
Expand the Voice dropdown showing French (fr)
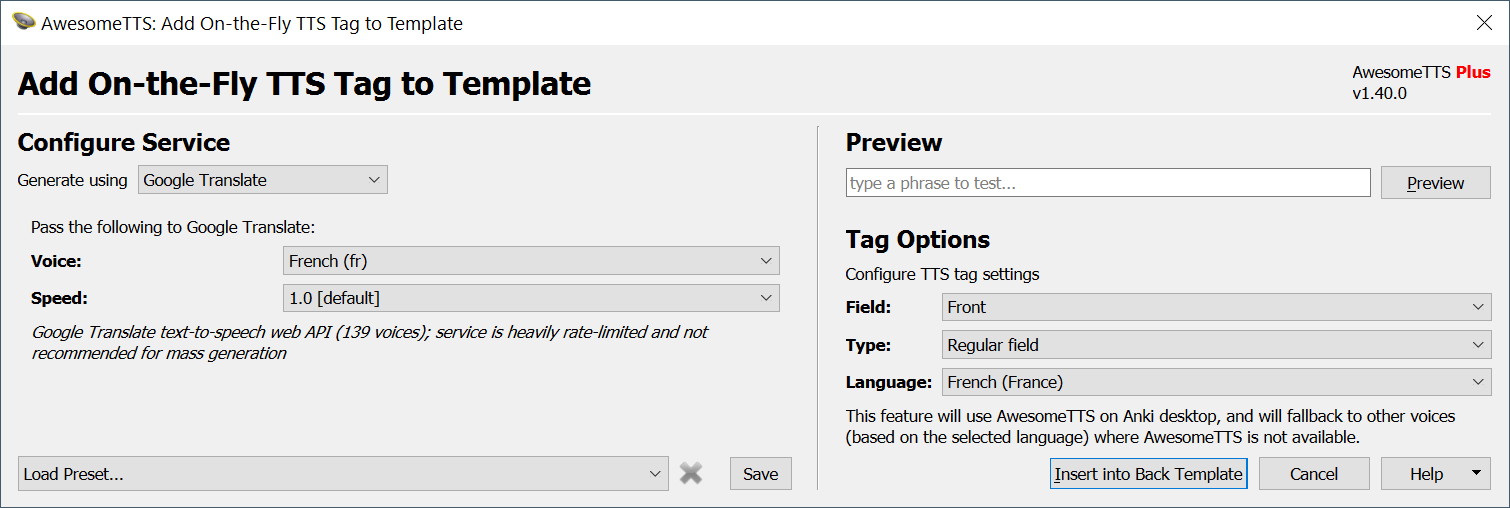coord(531,261)
